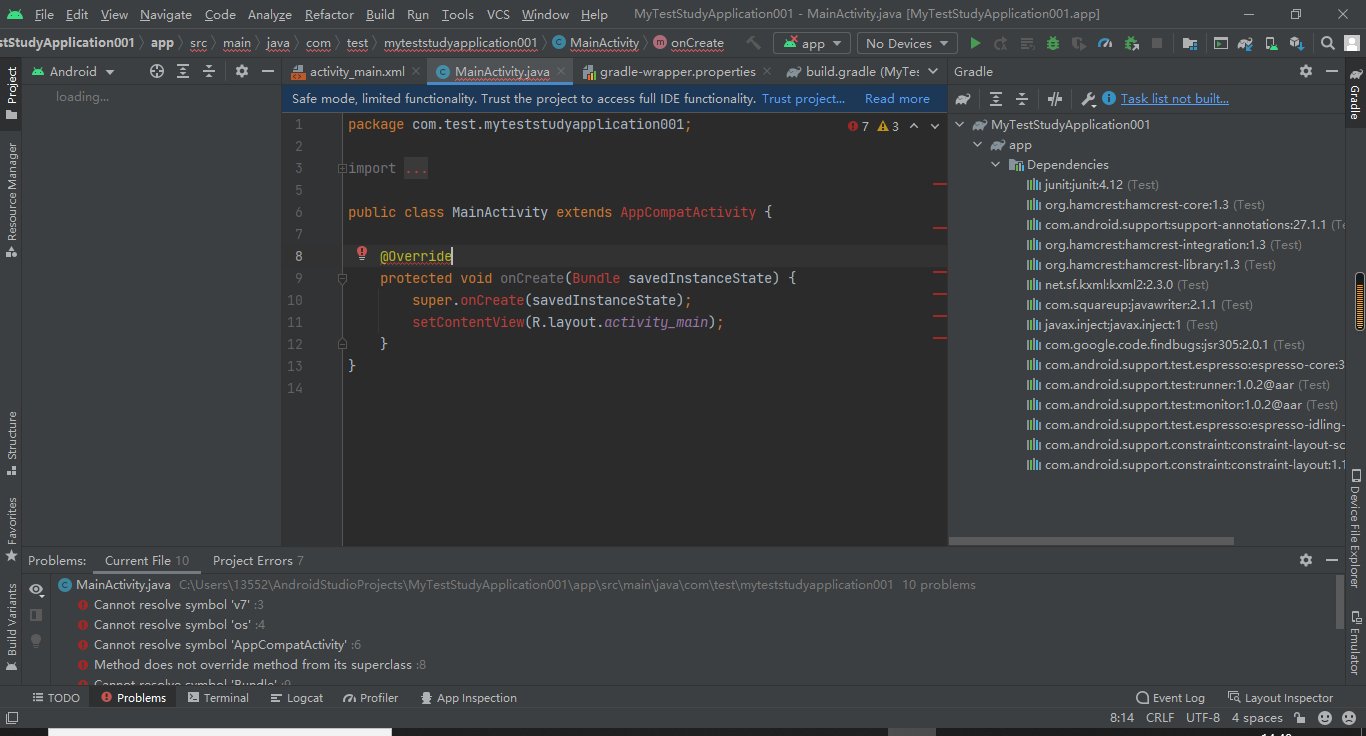The height and width of the screenshot is (736, 1366).
Task: Open Project panel options gear
Action: coord(242,71)
